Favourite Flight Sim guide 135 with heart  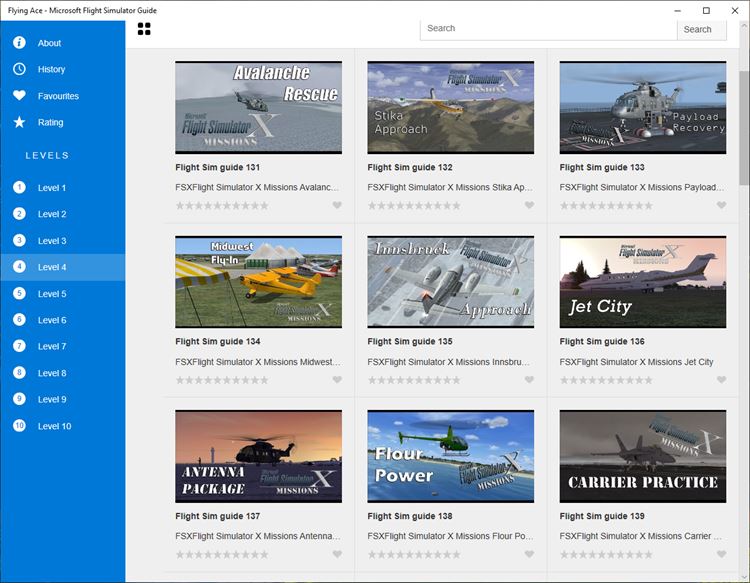[529, 380]
